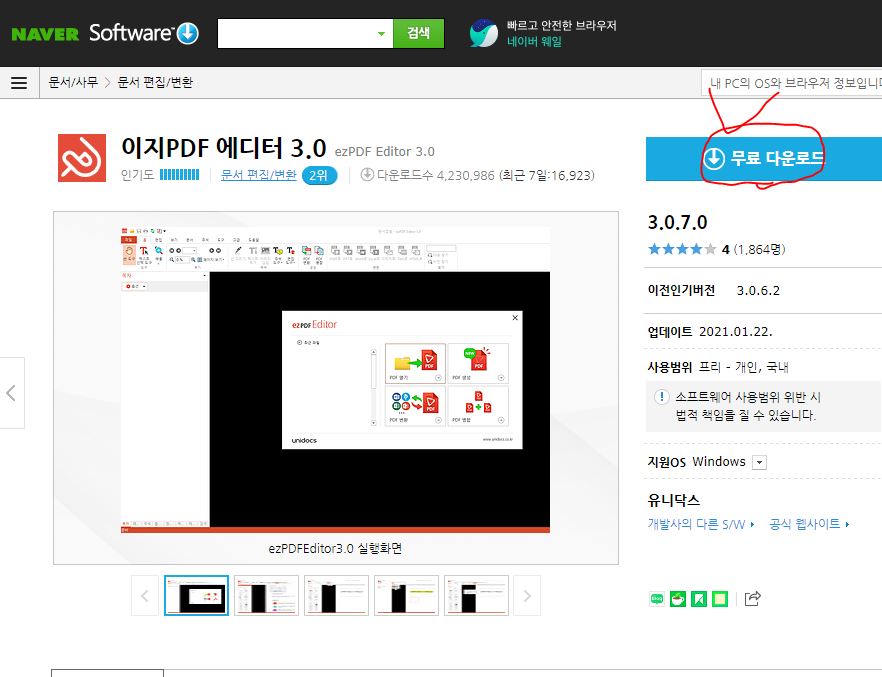The height and width of the screenshot is (677, 882).
Task: Click the 내 PC의 OS와 브라우저 정보 box
Action: click(791, 83)
